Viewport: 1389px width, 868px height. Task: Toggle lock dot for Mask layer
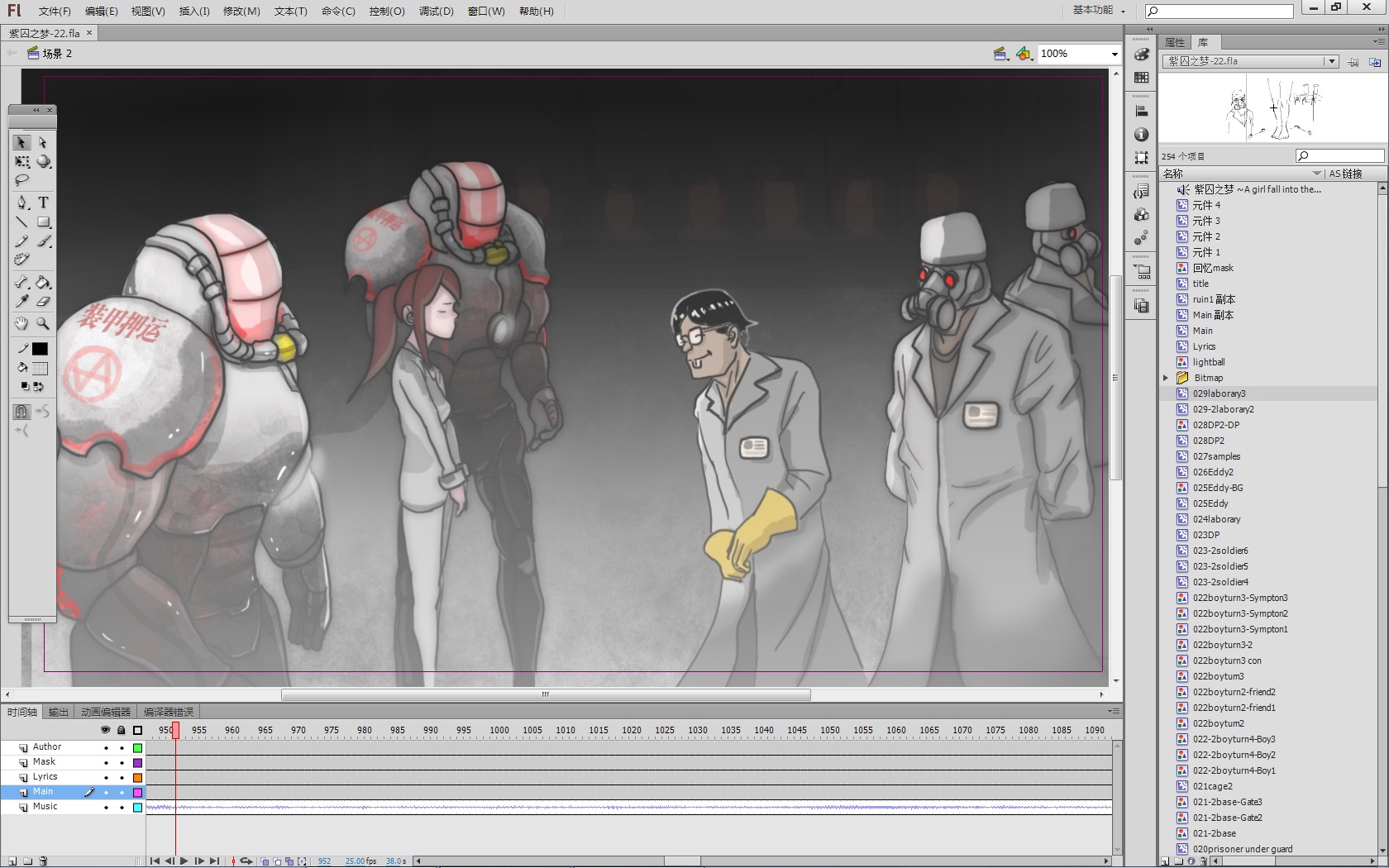coord(122,763)
